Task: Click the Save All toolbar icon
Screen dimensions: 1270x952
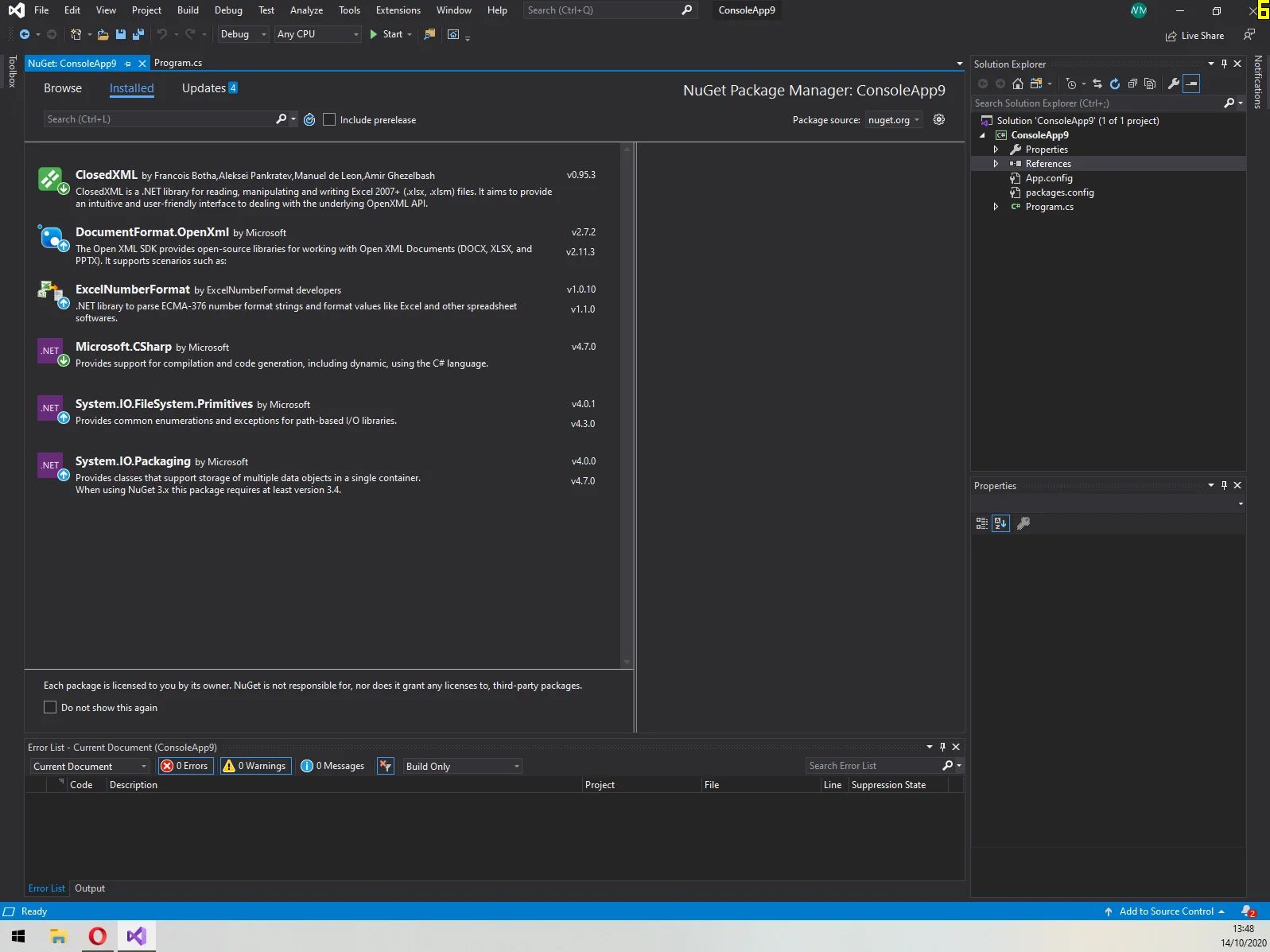Action: (138, 34)
